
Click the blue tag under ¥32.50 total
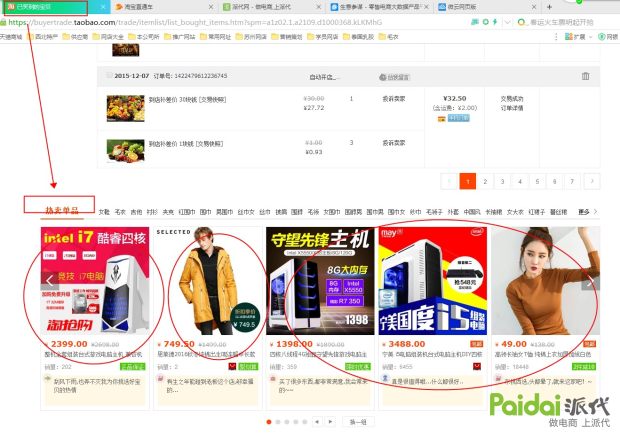tap(458, 118)
